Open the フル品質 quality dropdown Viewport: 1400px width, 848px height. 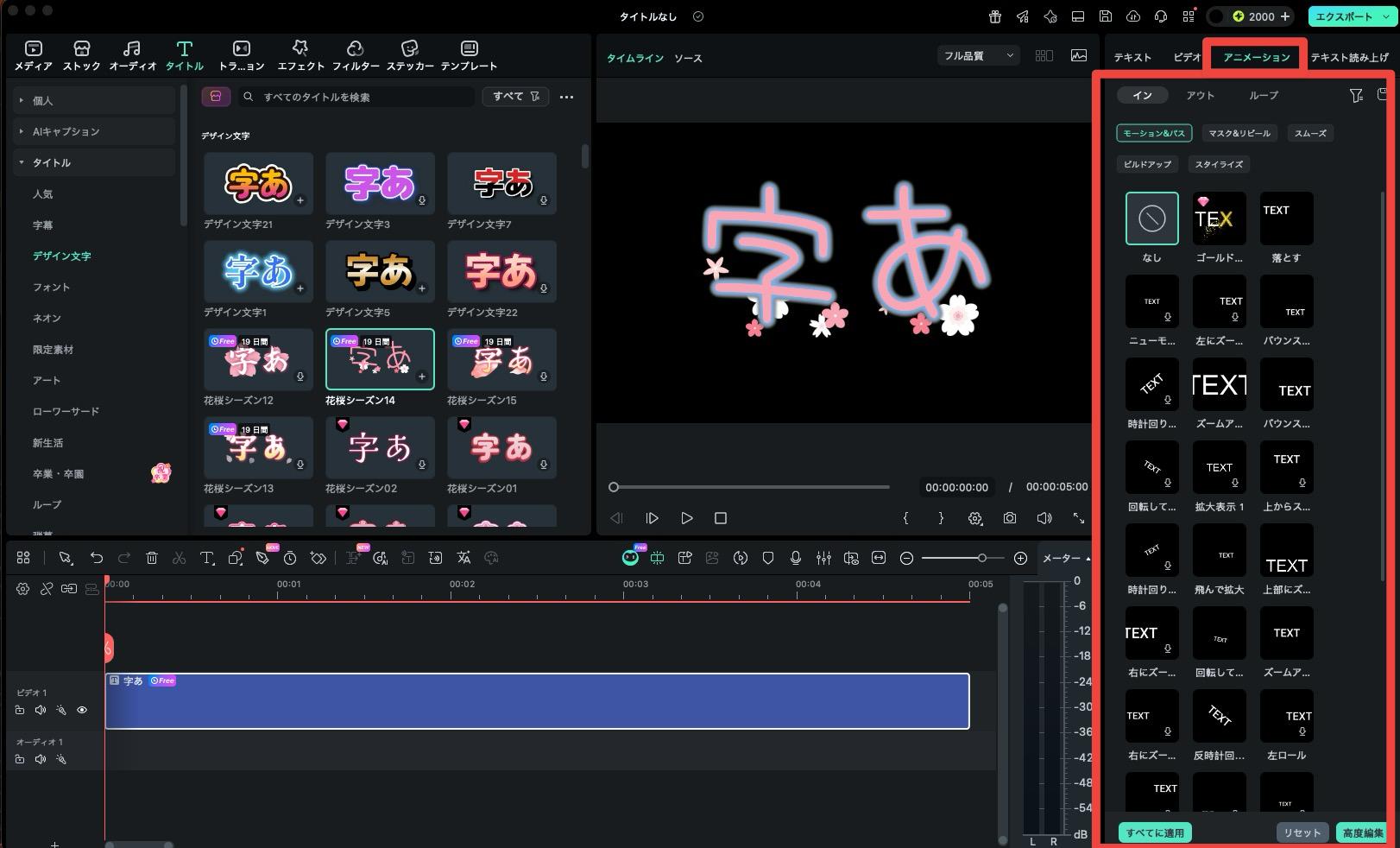point(978,54)
